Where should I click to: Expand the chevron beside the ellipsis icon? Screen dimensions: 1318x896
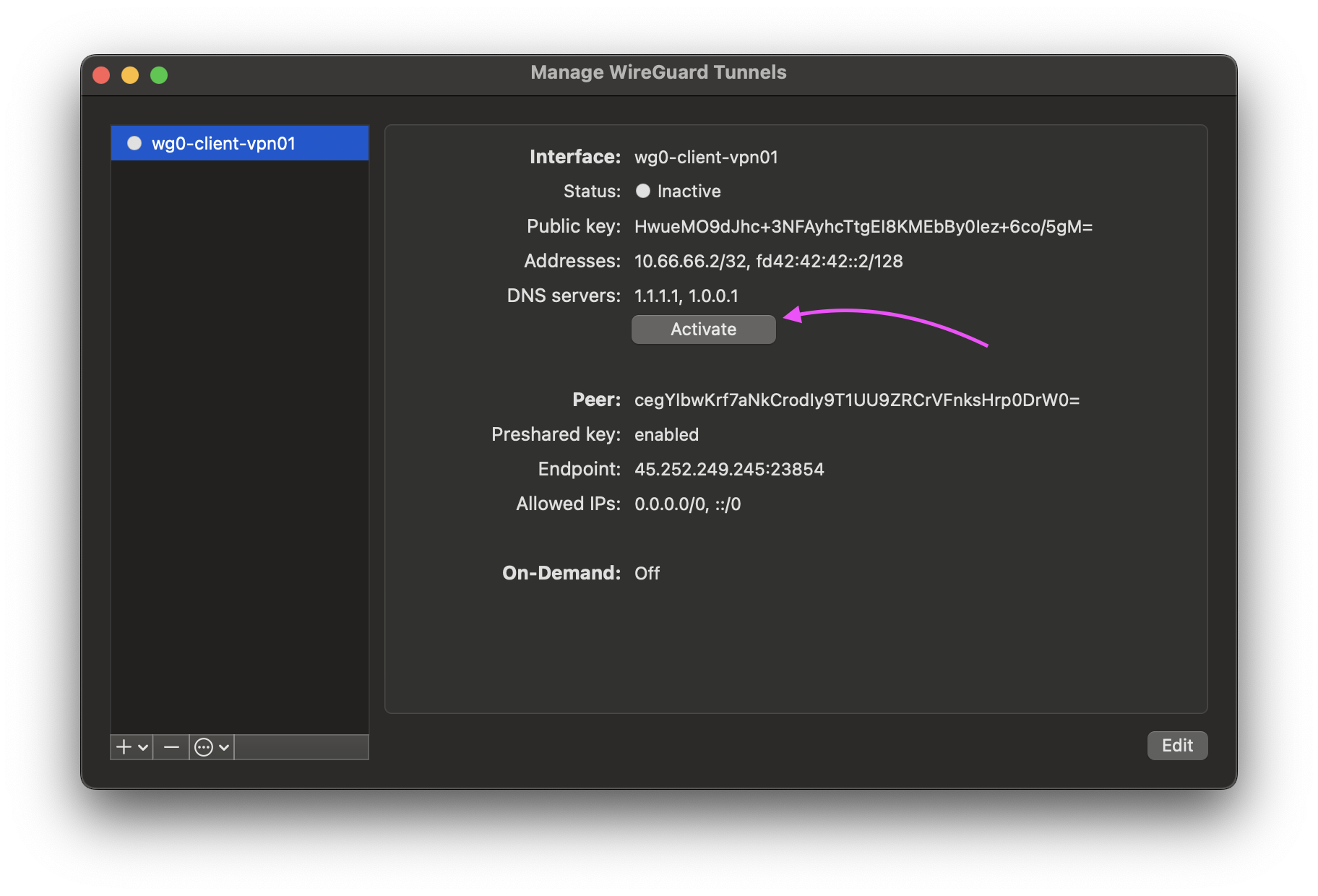[224, 747]
